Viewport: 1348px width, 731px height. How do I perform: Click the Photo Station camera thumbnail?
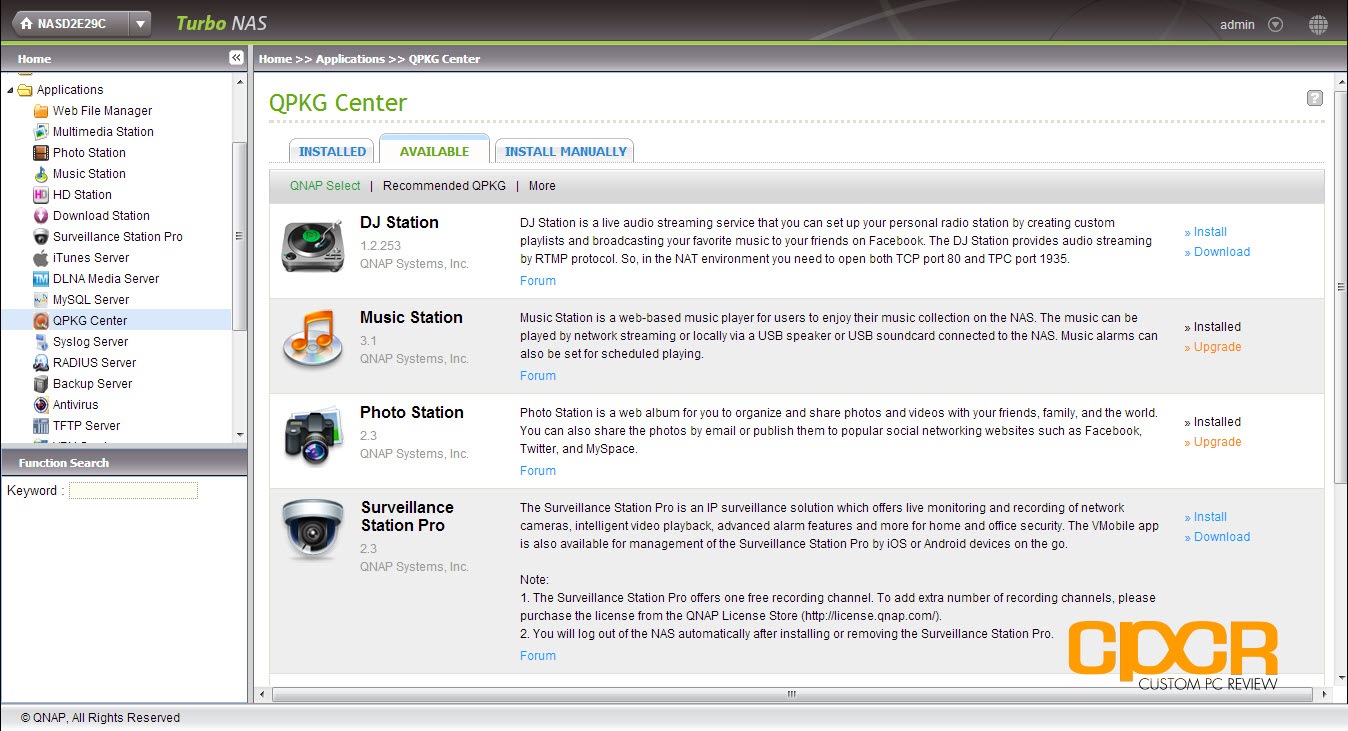tap(313, 437)
